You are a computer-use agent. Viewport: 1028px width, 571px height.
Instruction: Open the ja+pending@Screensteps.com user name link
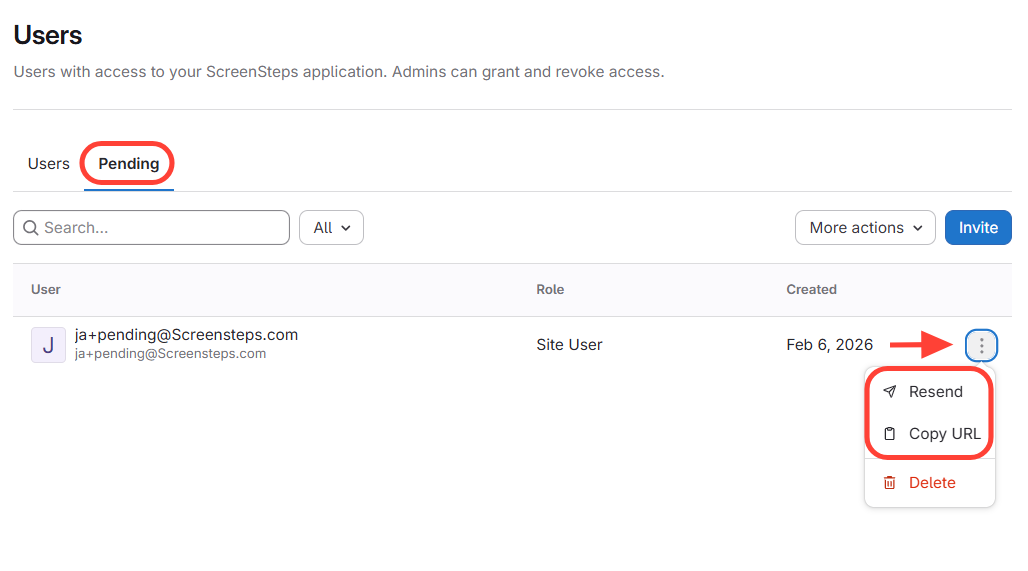pos(186,335)
